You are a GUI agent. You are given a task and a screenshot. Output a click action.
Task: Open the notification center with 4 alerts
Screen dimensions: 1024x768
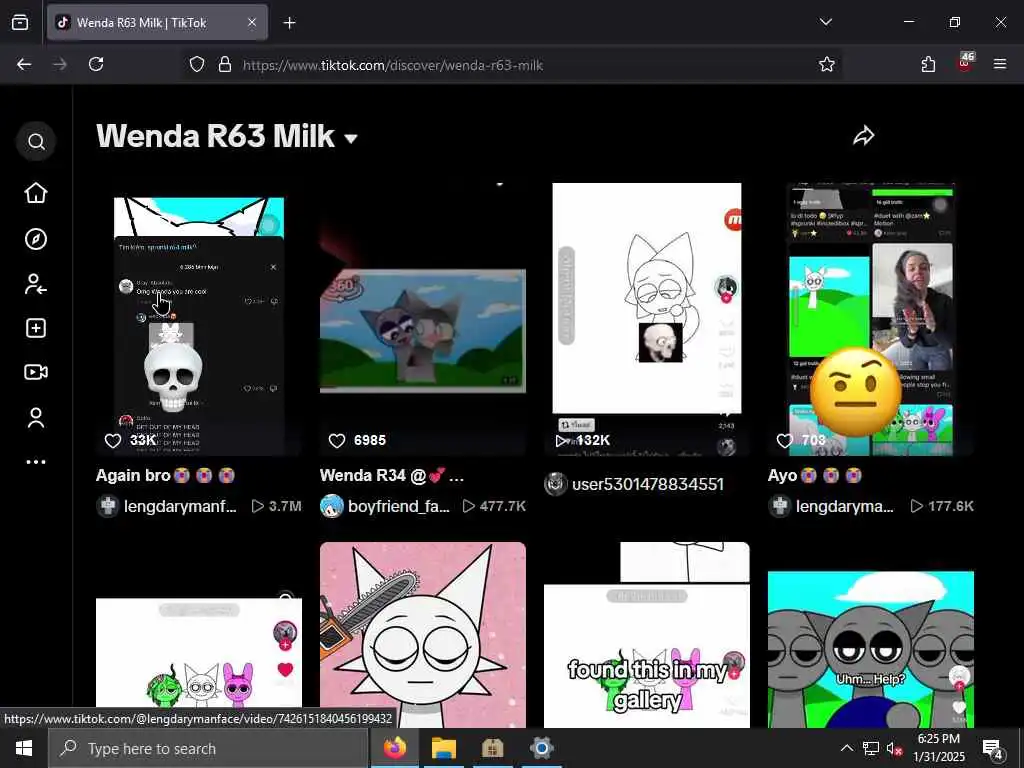point(993,748)
